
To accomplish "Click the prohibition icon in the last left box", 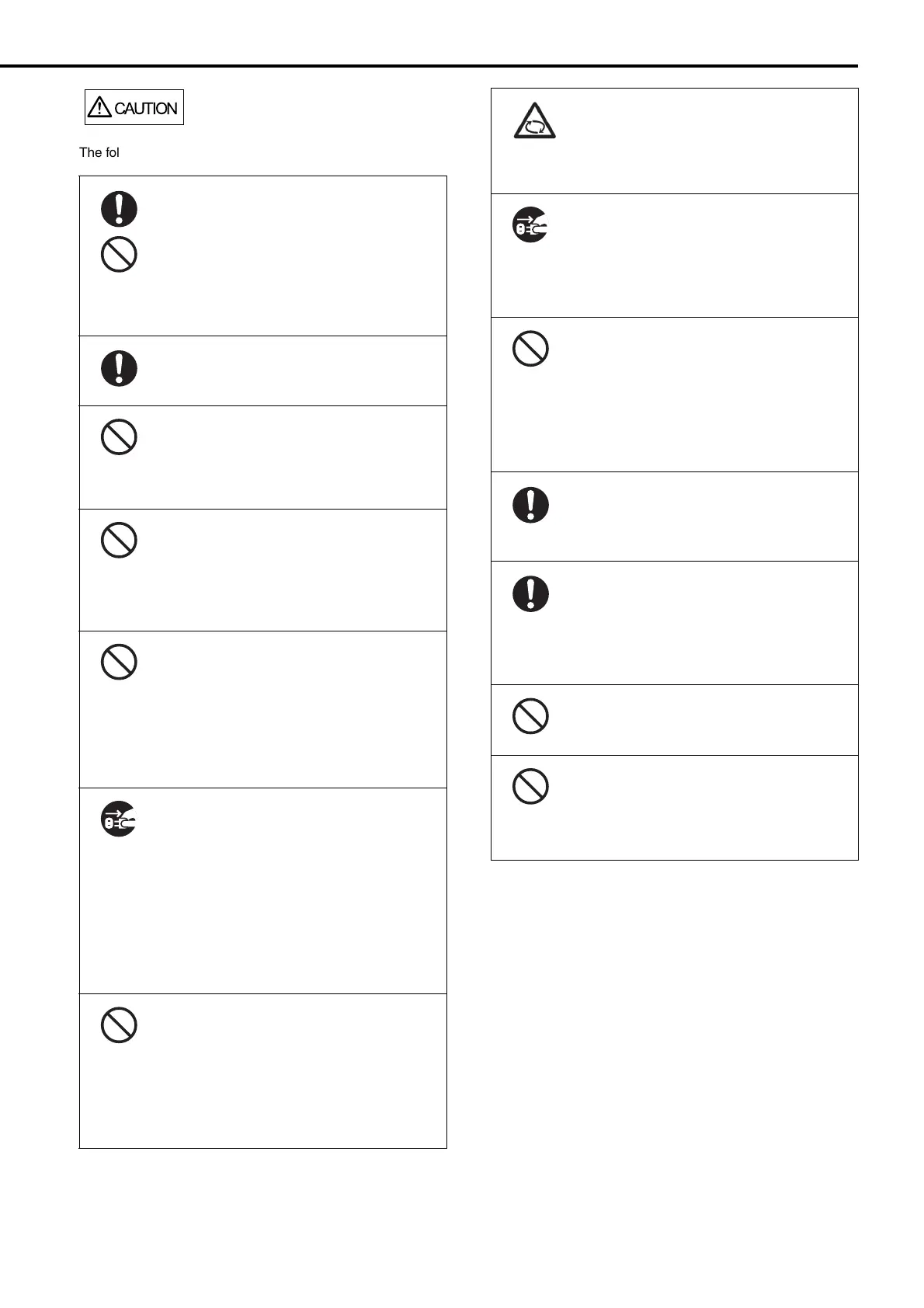I will 119,1024.
